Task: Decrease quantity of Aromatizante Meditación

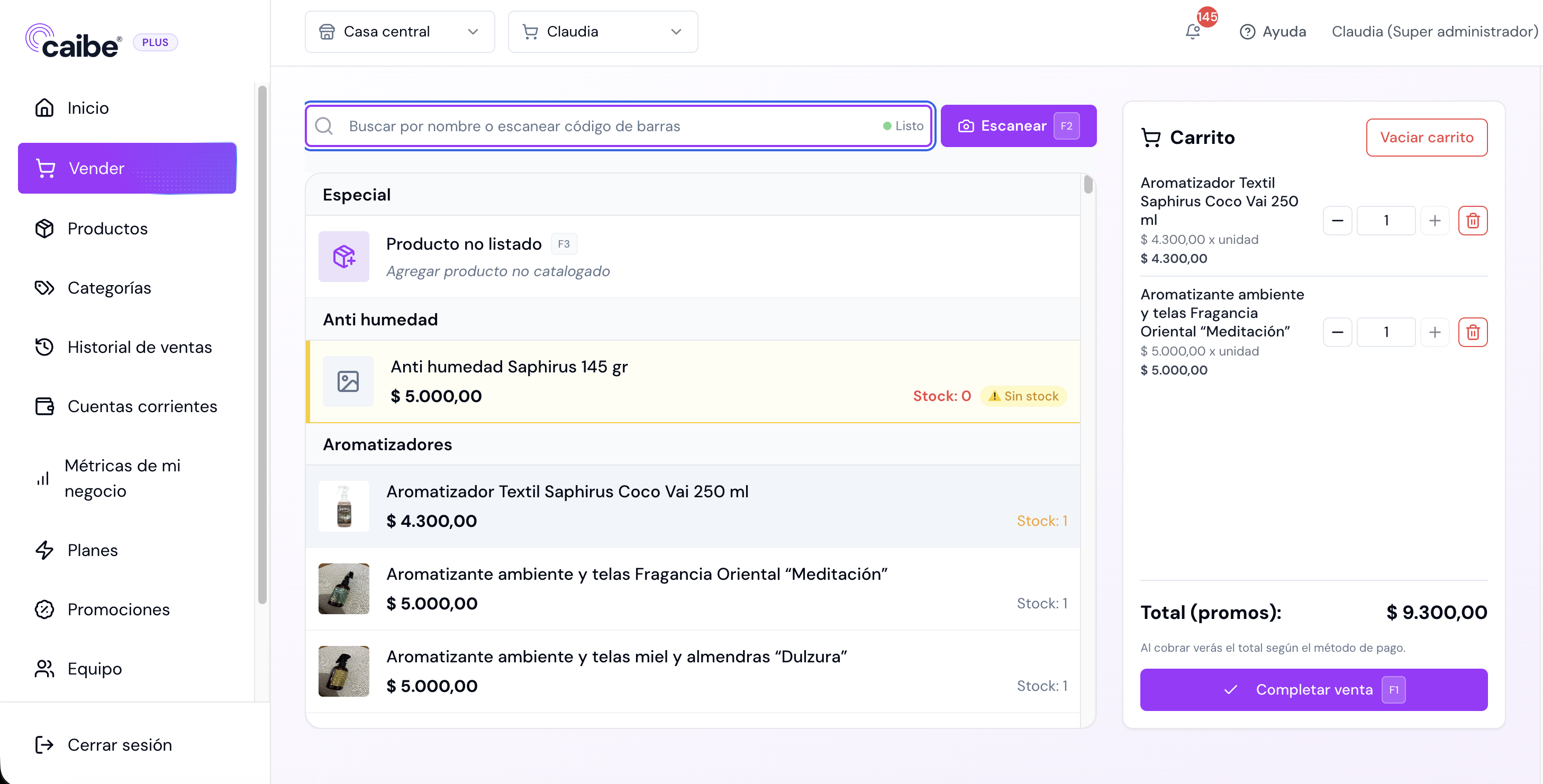Action: click(1338, 332)
